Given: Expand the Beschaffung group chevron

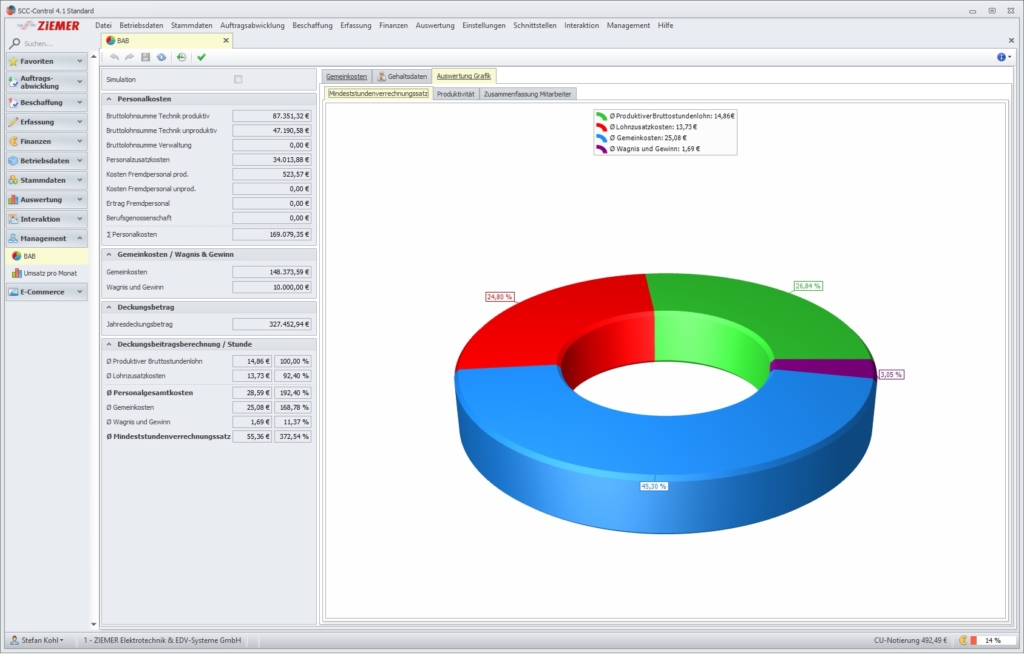Looking at the screenshot, I should point(80,103).
